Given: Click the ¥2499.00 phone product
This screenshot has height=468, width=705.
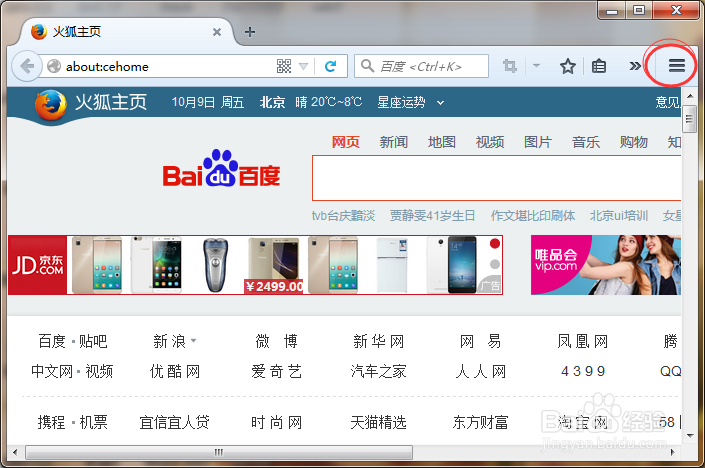Looking at the screenshot, I should (x=273, y=265).
